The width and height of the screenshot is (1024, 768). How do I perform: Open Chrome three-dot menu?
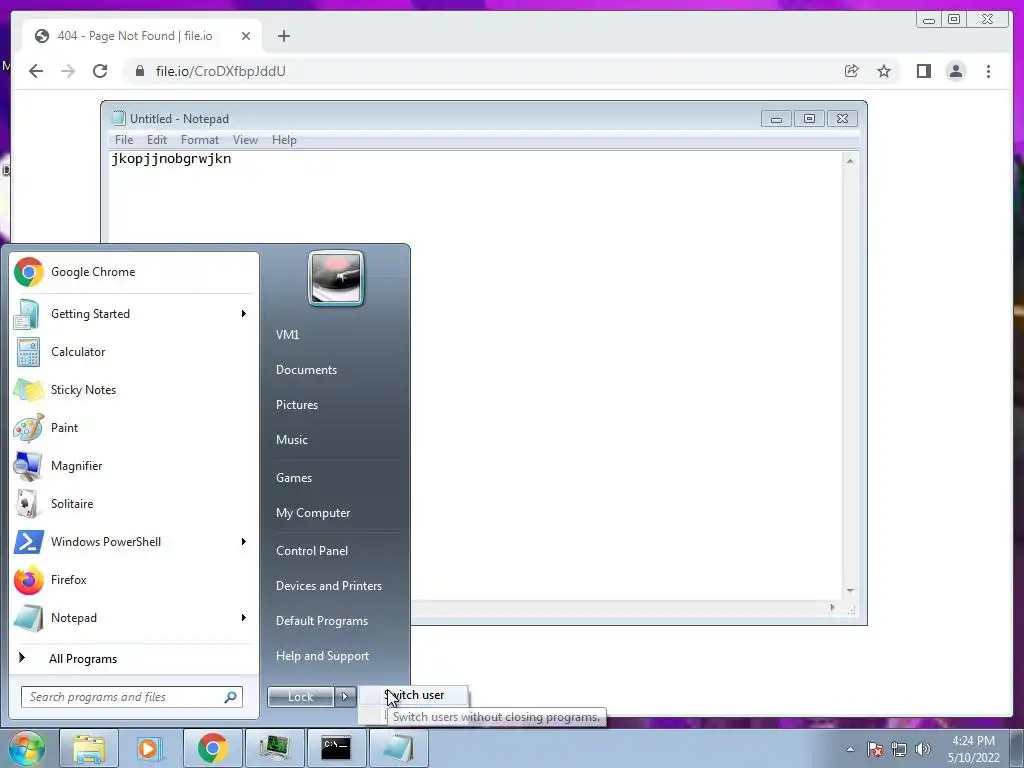(988, 71)
